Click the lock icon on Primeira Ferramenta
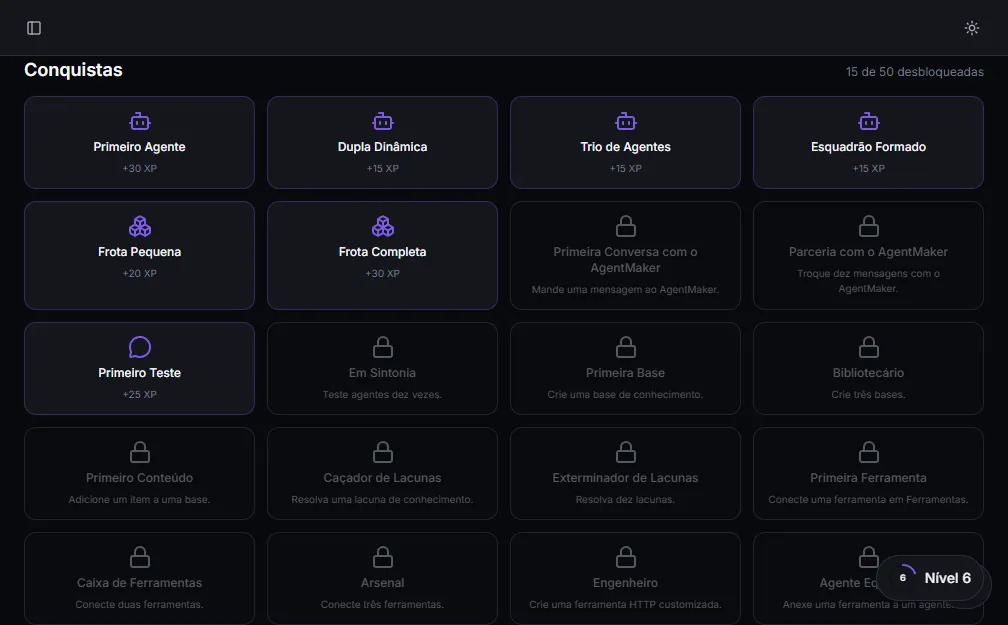1008x625 pixels. point(868,452)
